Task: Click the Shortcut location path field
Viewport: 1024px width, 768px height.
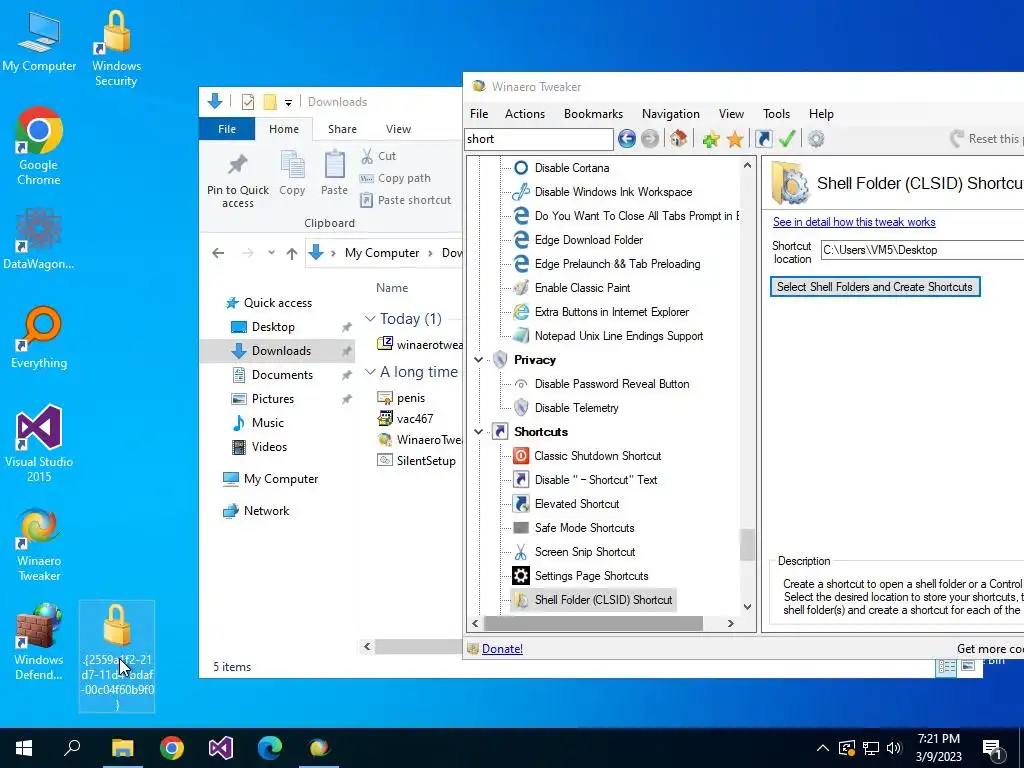Action: click(922, 250)
